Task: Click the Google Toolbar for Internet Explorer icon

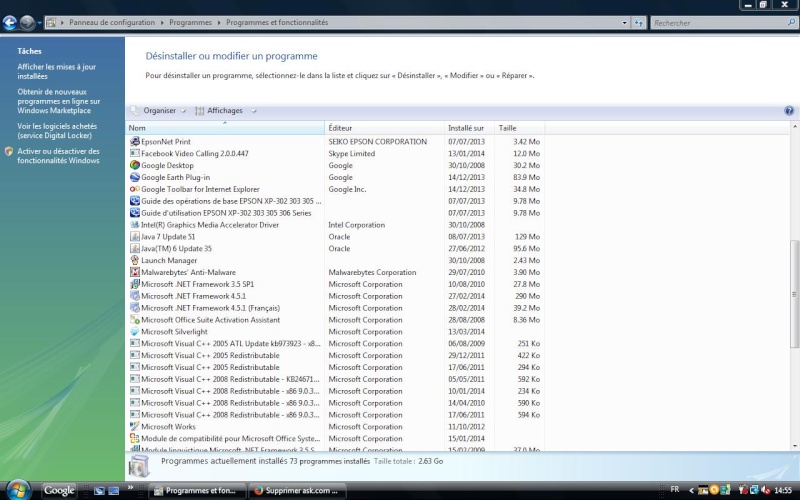Action: pos(135,189)
